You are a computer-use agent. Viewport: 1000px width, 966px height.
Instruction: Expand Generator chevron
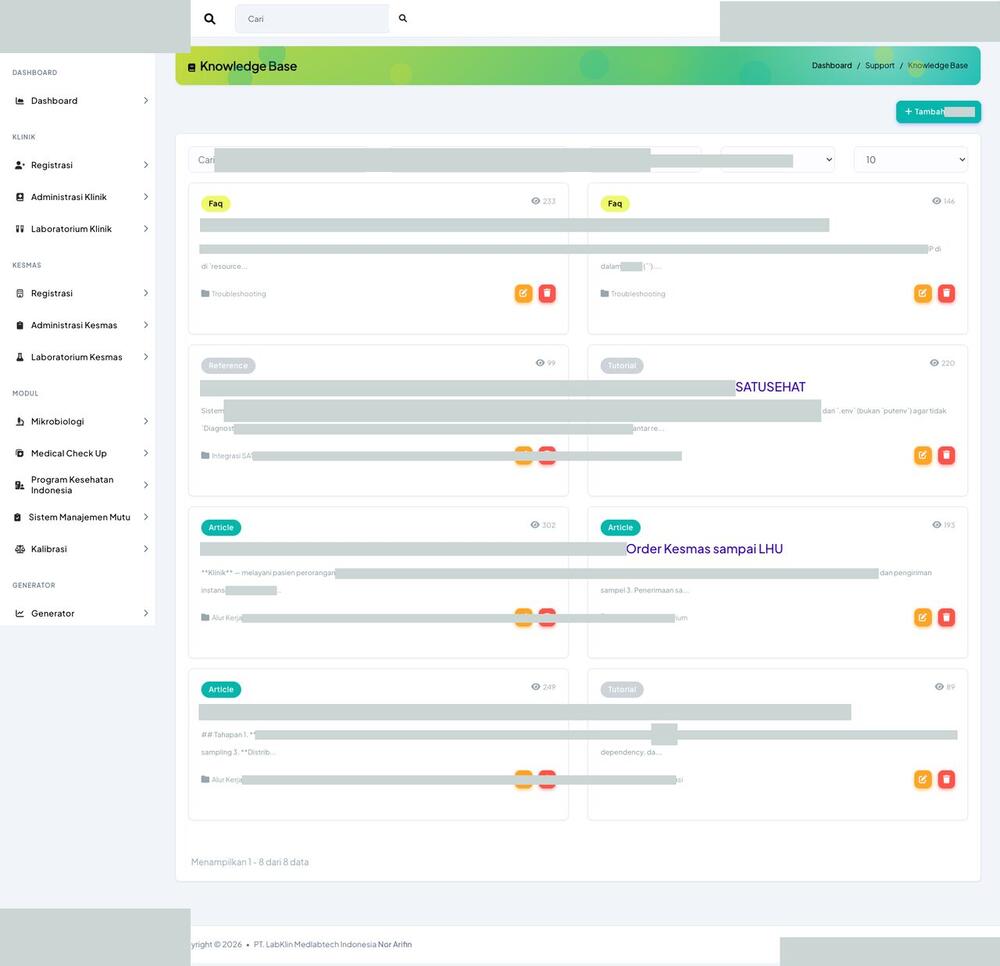(145, 613)
